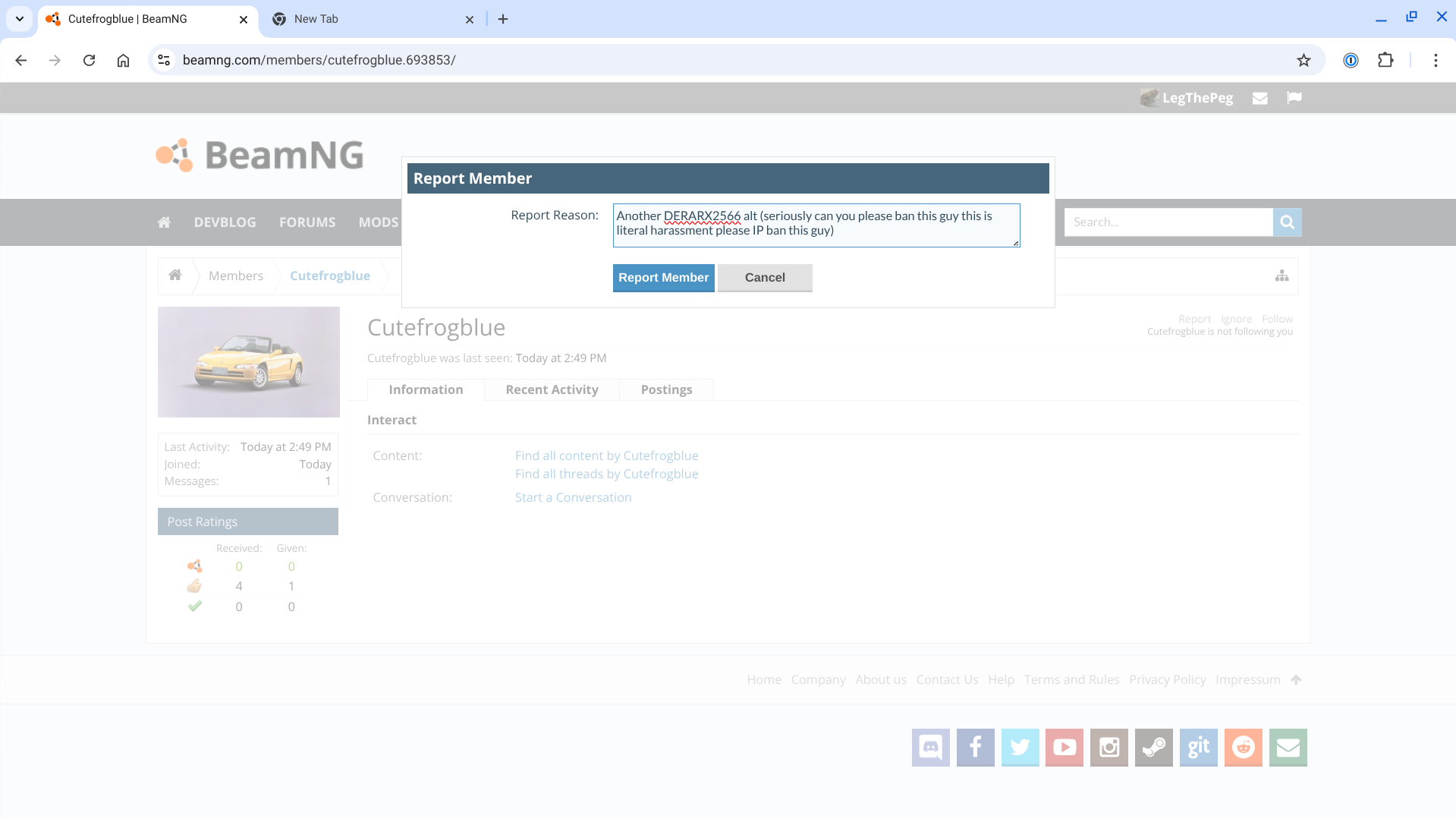Image resolution: width=1456 pixels, height=819 pixels.
Task: Open the Terms and Rules link
Action: click(1071, 679)
